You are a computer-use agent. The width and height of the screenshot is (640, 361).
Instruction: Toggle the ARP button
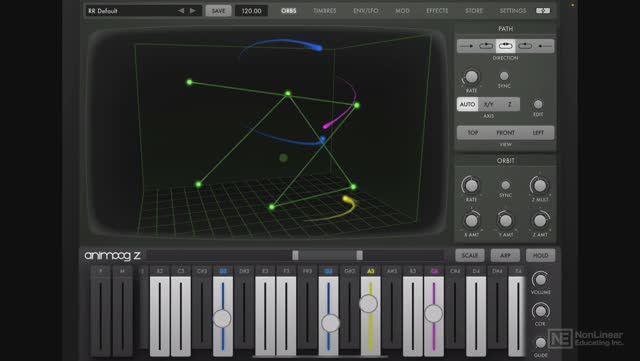tap(505, 255)
